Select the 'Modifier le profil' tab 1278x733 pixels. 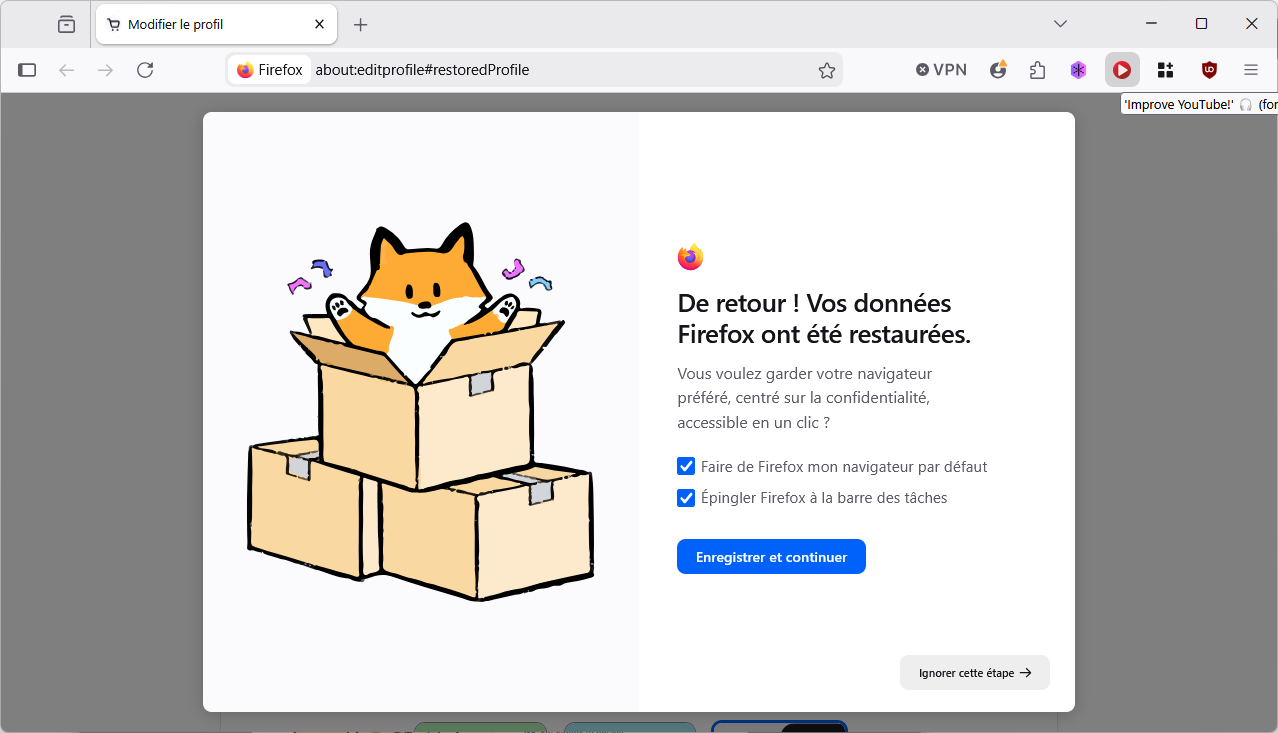[216, 24]
